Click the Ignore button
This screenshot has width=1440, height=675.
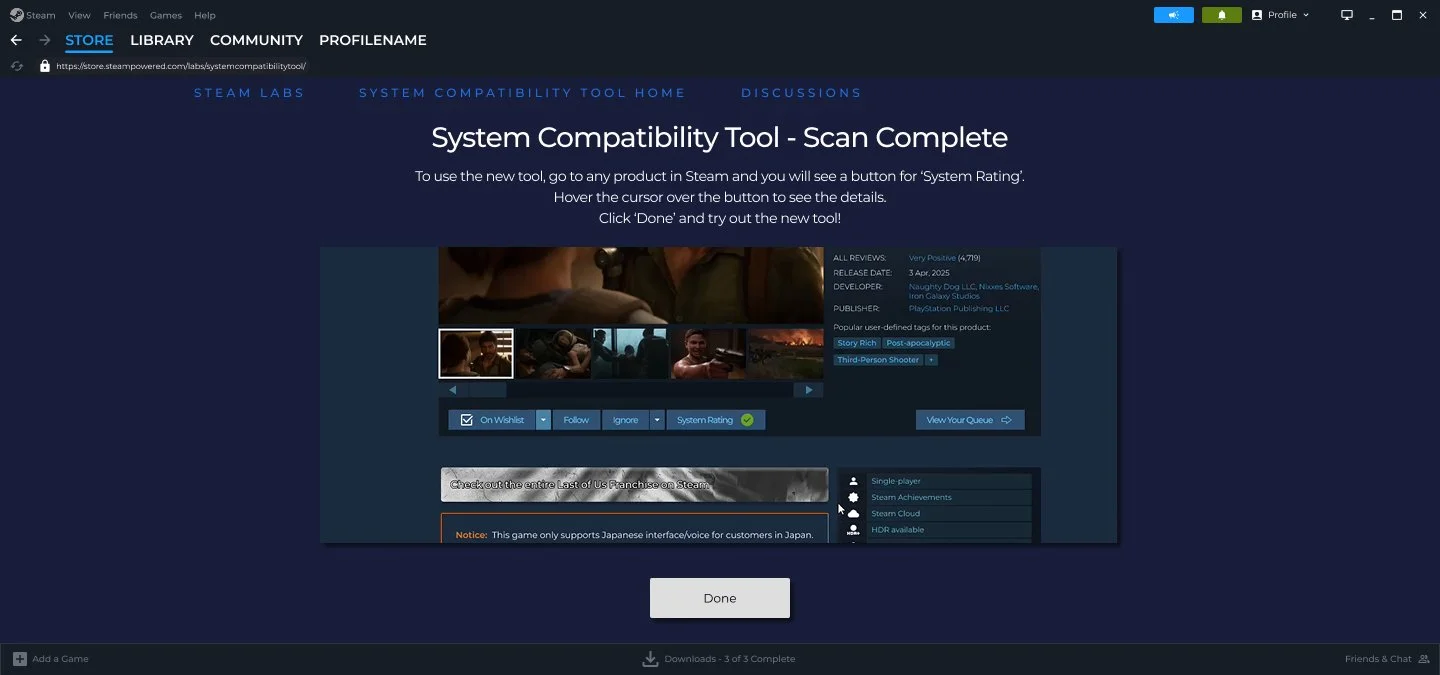(626, 420)
